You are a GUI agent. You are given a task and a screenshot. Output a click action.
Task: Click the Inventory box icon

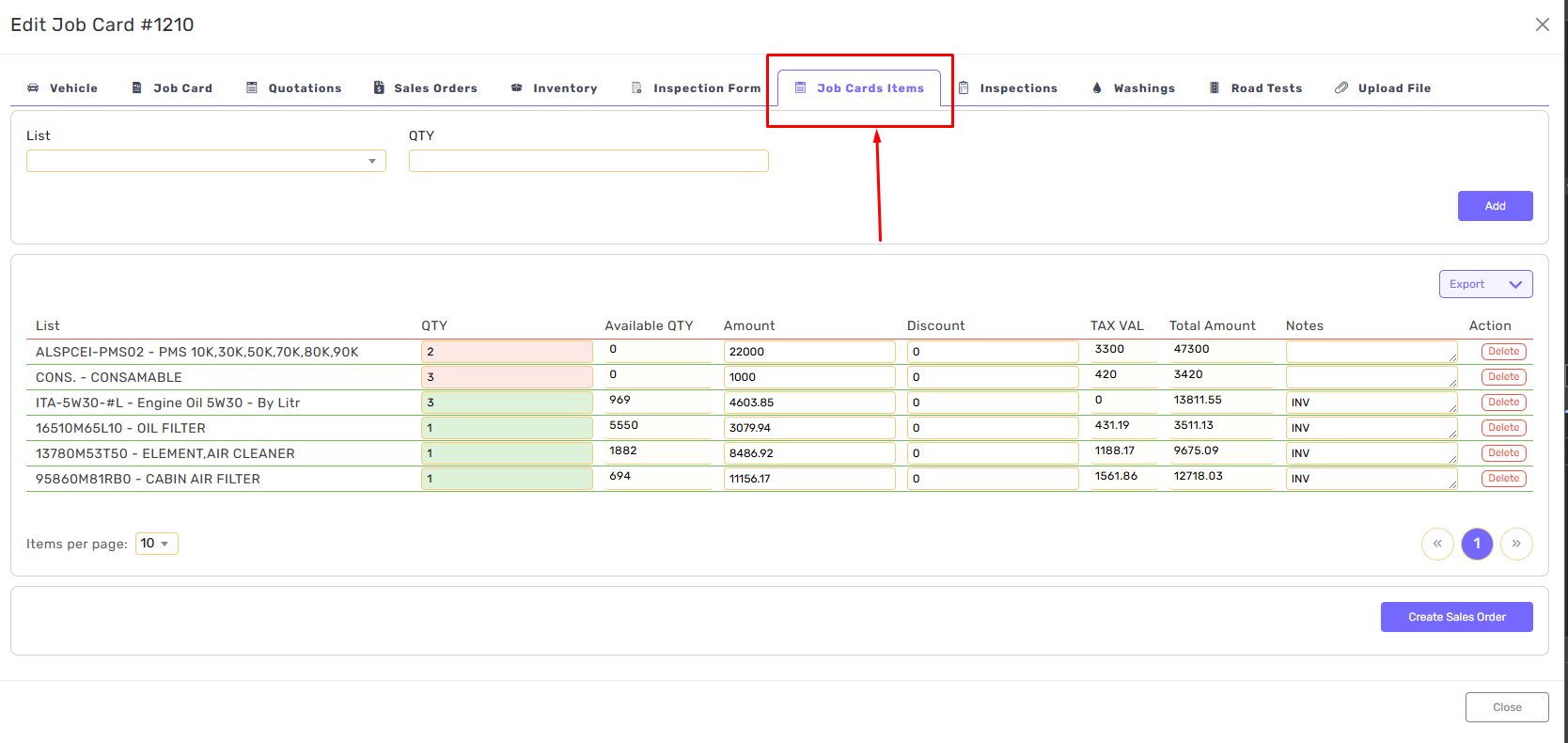516,87
